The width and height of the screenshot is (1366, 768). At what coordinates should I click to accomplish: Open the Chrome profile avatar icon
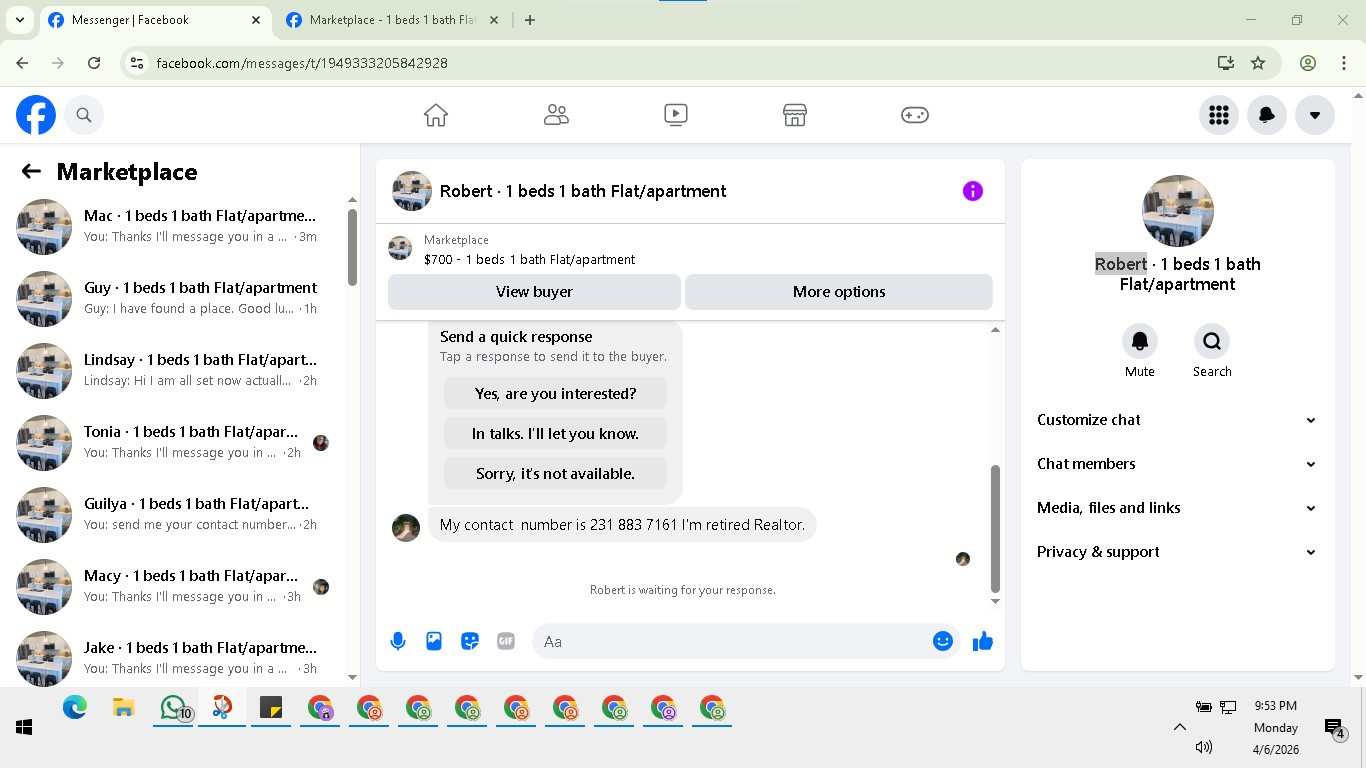pos(1308,63)
